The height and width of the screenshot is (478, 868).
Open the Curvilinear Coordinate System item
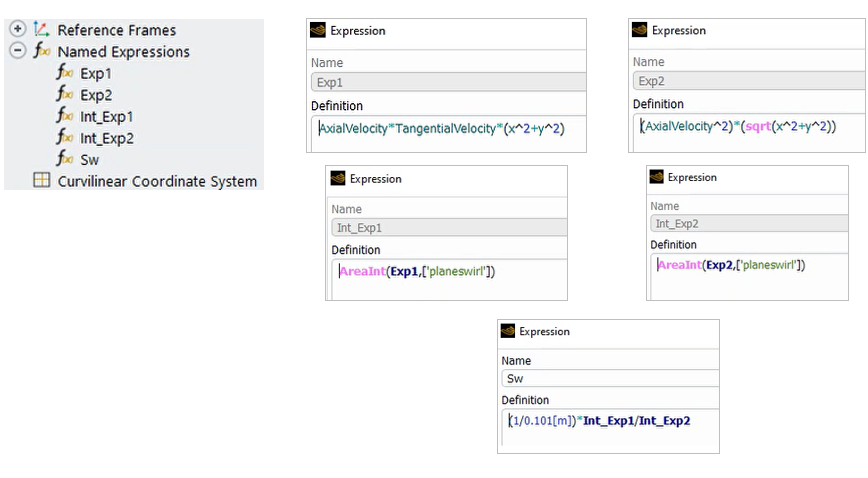coord(157,181)
